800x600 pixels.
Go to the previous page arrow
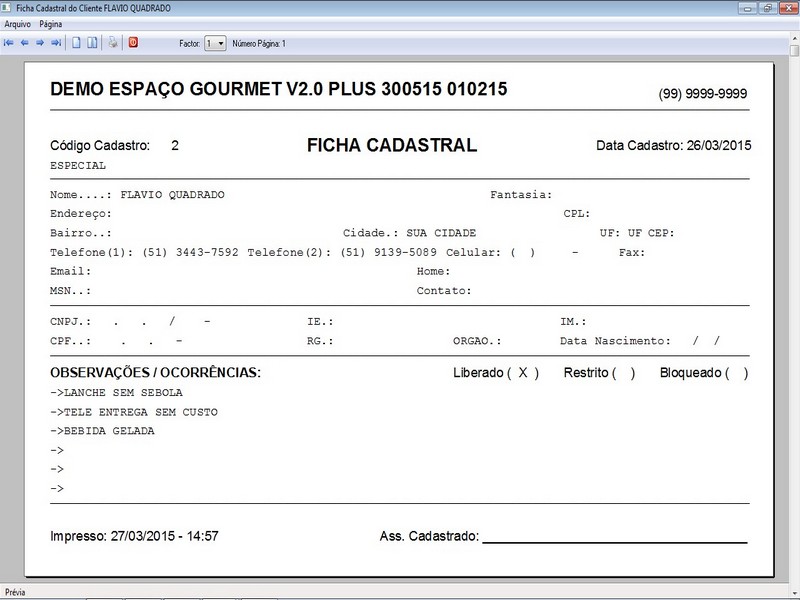point(24,43)
